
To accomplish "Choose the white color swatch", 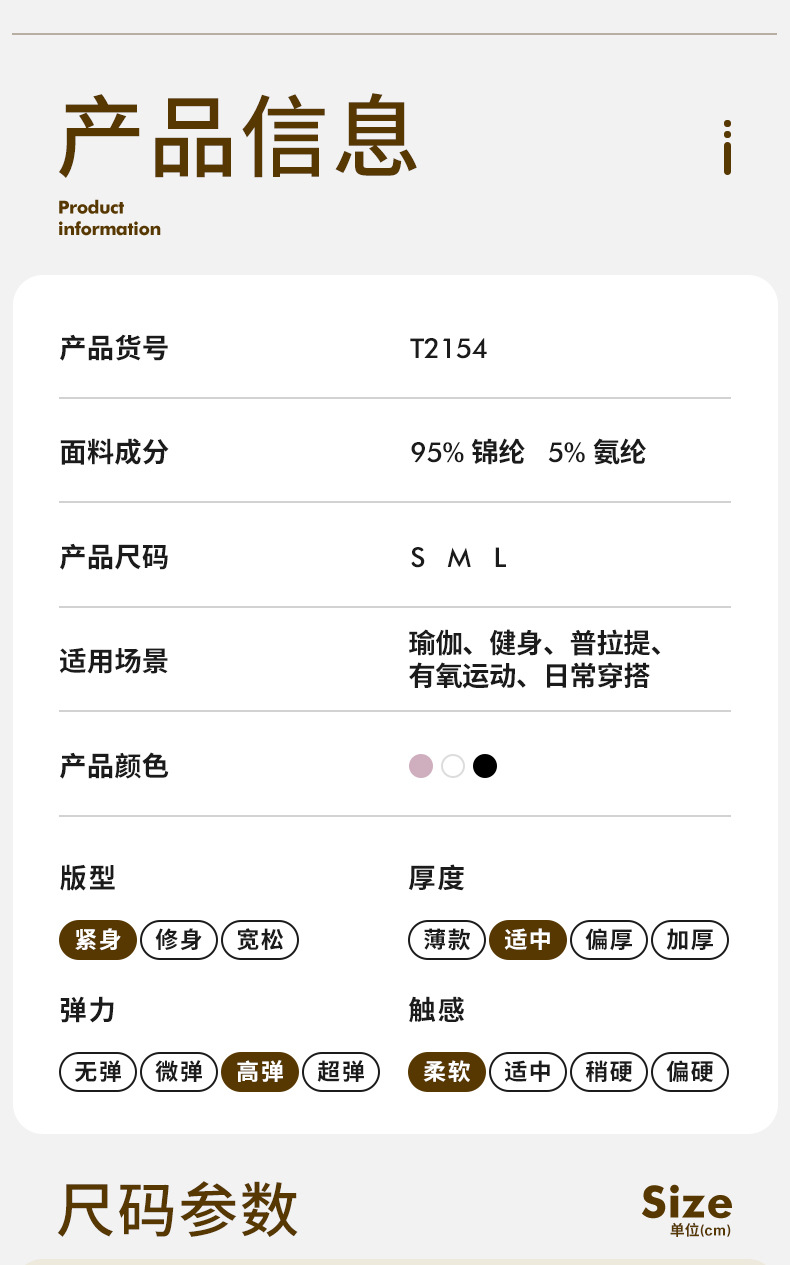I will tap(453, 766).
